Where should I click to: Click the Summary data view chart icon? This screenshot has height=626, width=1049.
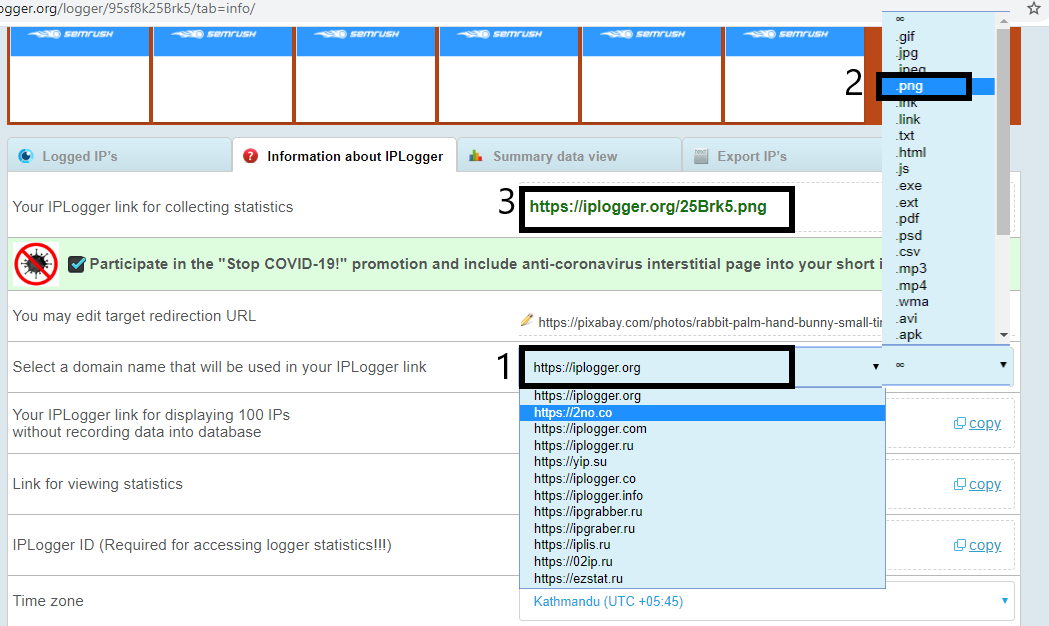(x=476, y=156)
